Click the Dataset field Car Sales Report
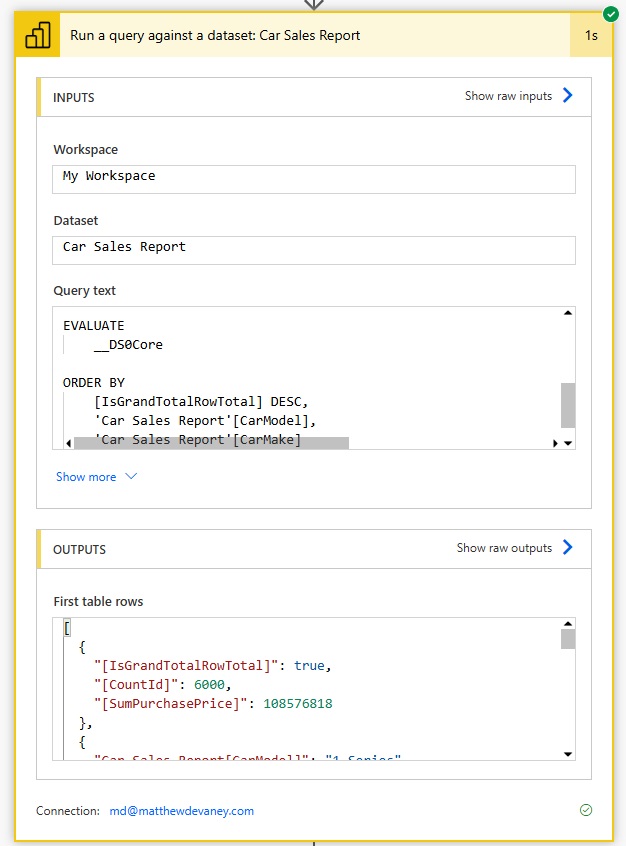Image resolution: width=626 pixels, height=846 pixels. click(x=314, y=250)
